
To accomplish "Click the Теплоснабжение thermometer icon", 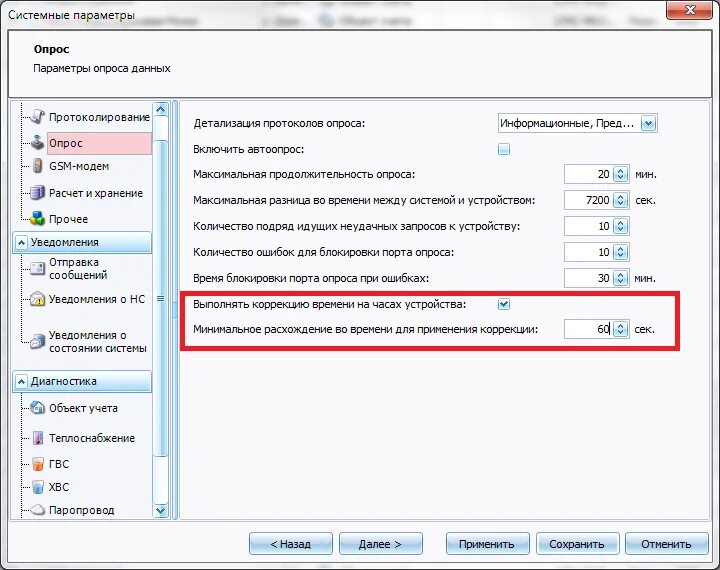I will pyautogui.click(x=38, y=438).
